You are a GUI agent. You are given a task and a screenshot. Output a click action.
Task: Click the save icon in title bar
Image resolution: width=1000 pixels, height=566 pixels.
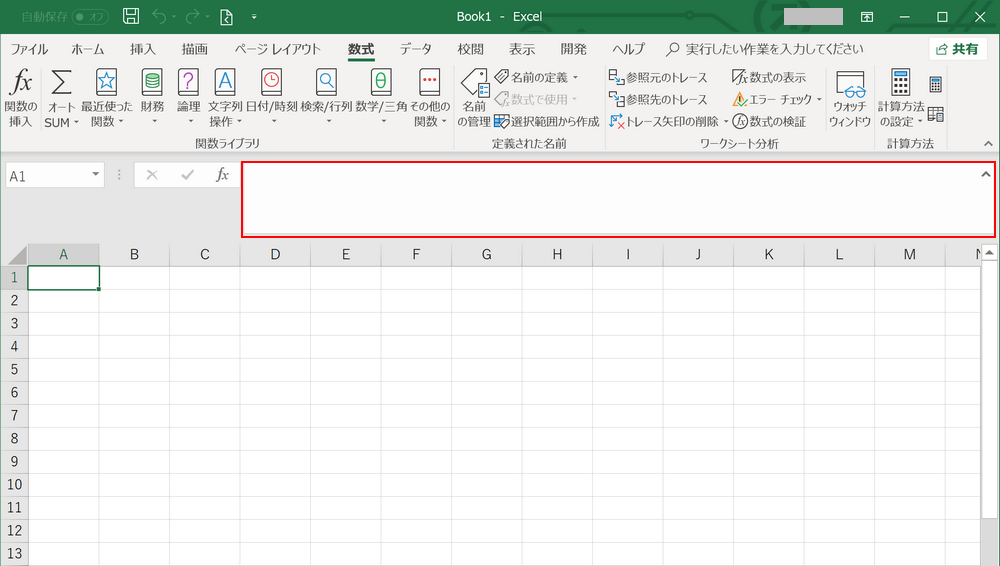[x=130, y=16]
